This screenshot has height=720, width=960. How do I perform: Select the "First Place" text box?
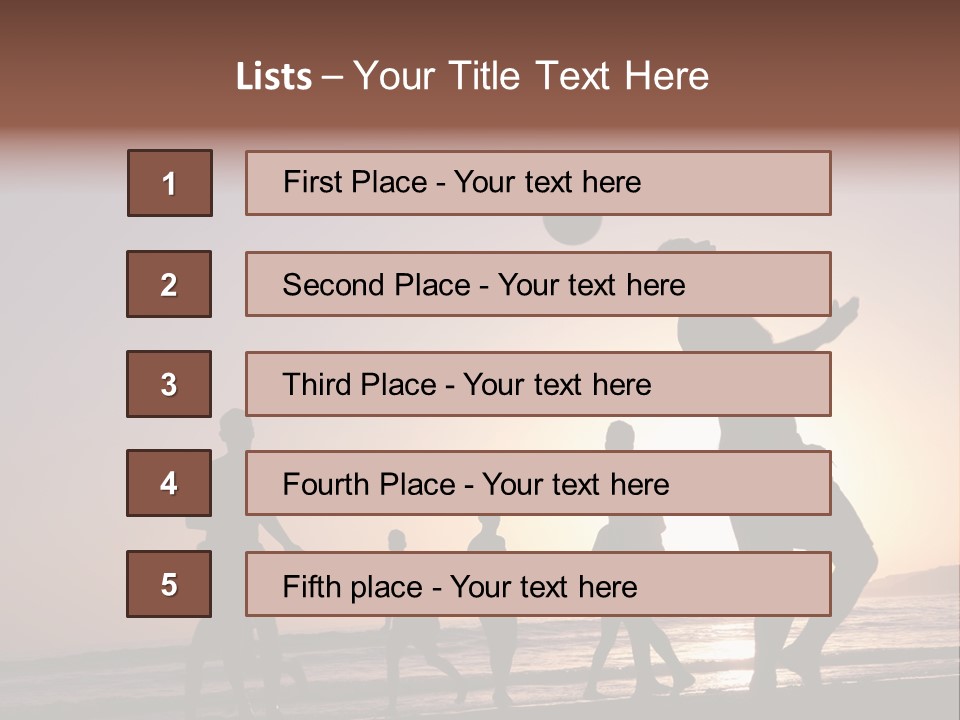coord(538,183)
